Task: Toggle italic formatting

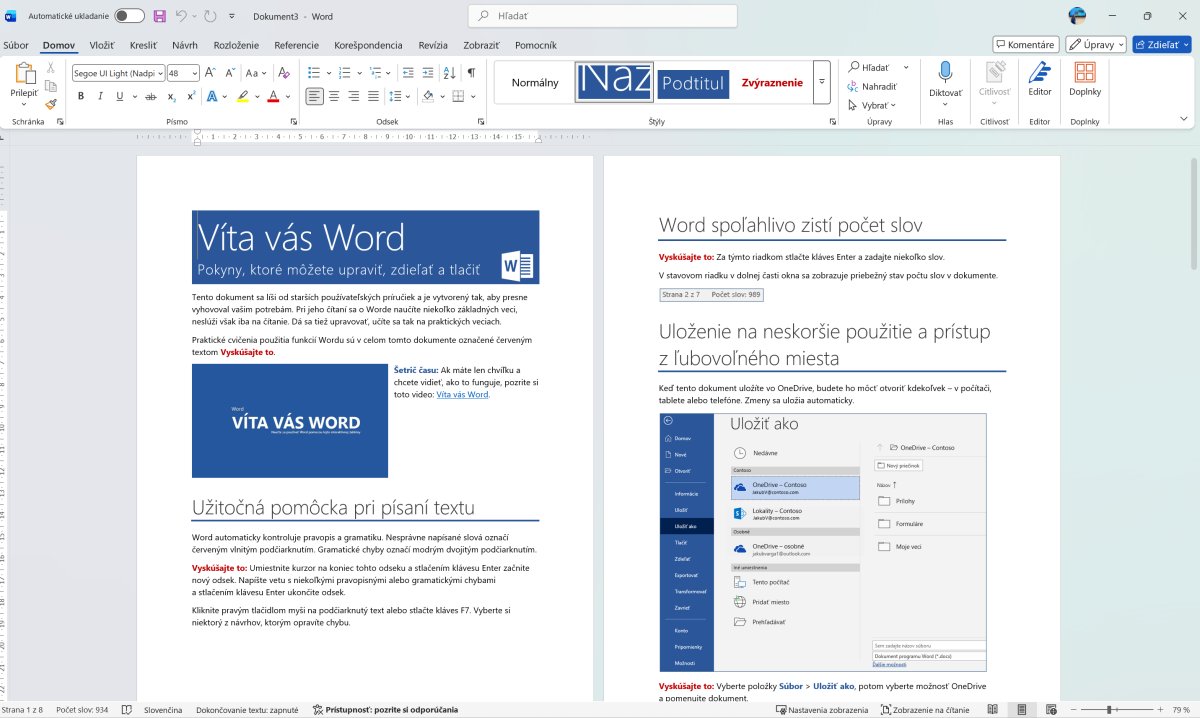Action: (x=100, y=96)
